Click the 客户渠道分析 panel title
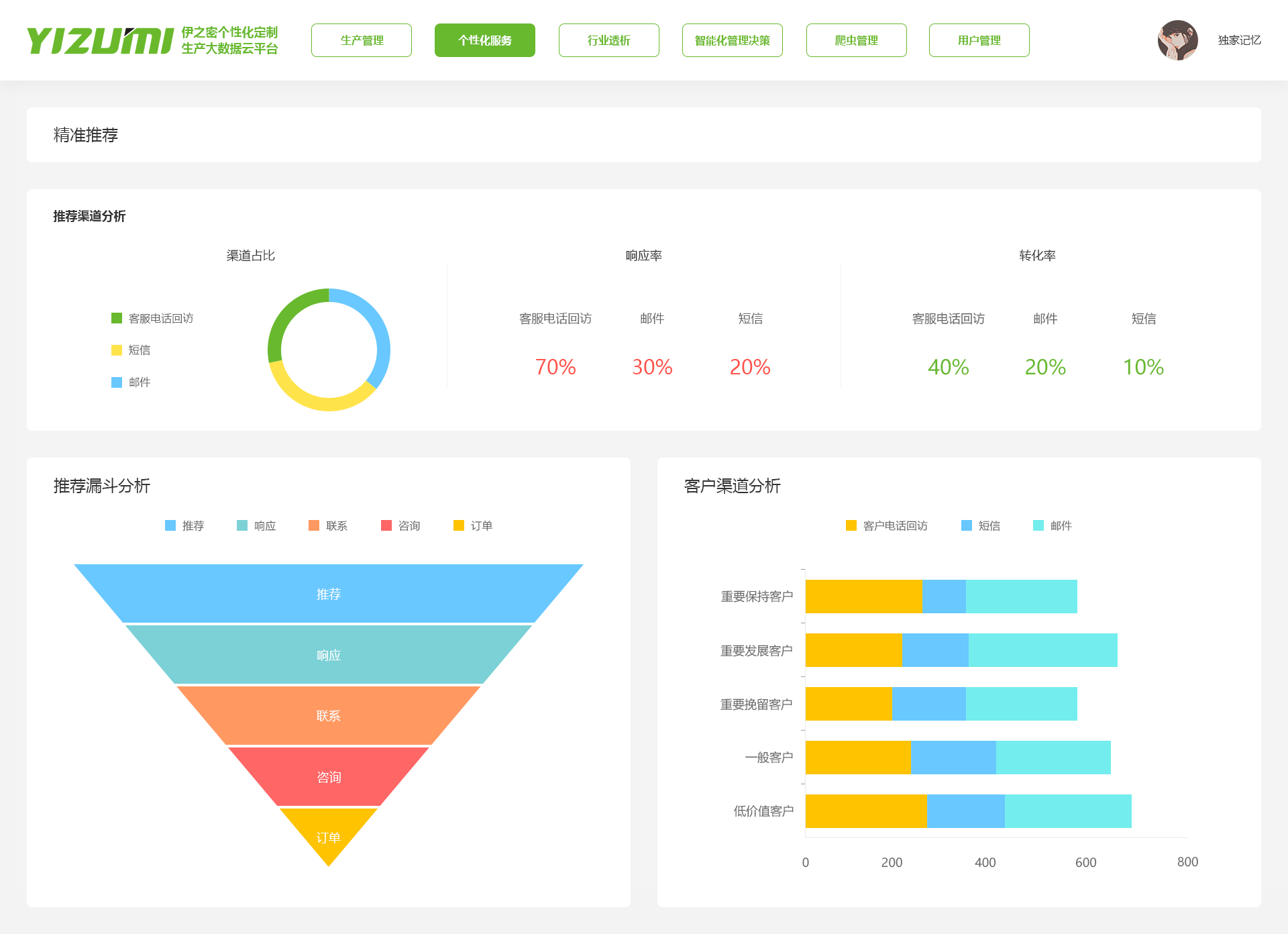 tap(733, 486)
